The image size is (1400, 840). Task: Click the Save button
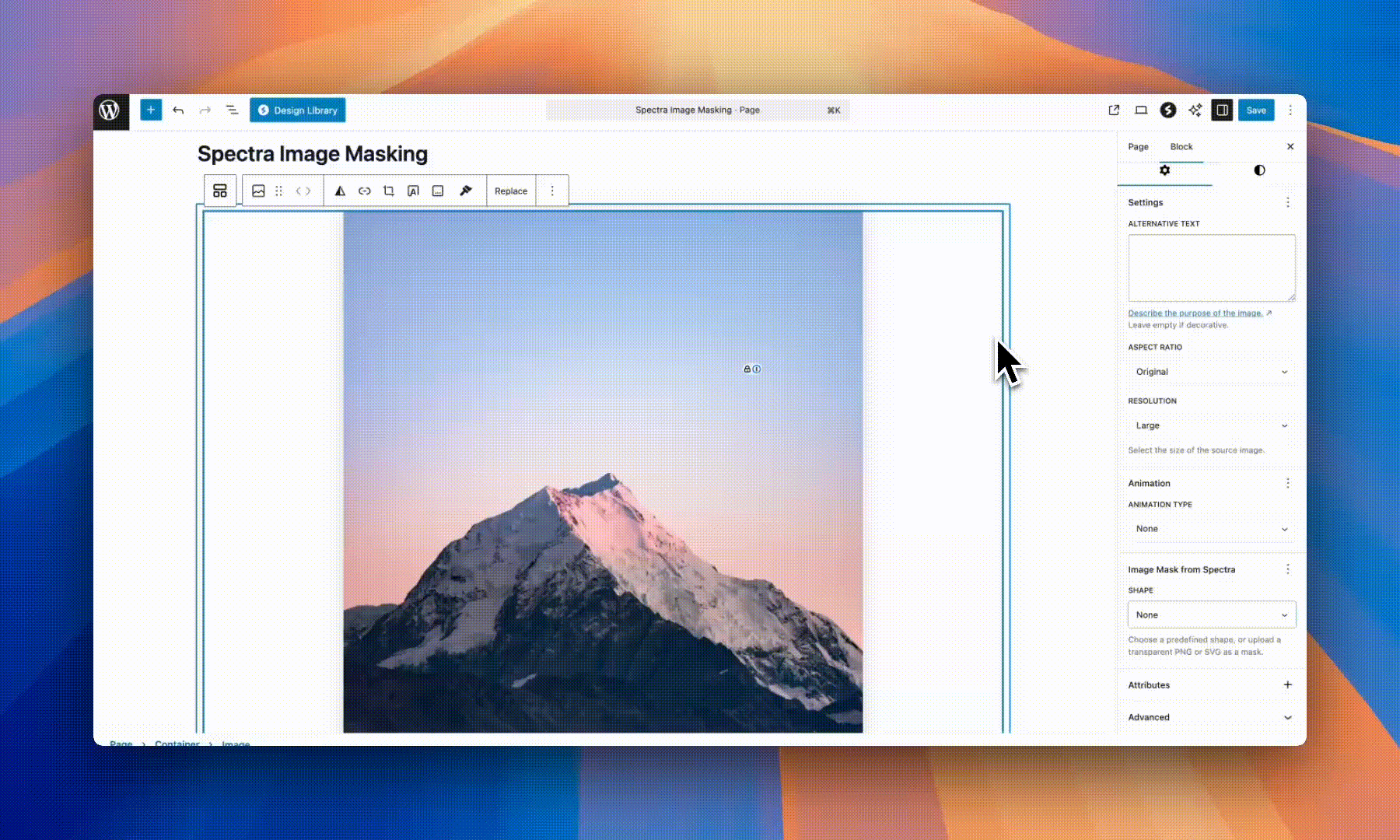[1255, 110]
